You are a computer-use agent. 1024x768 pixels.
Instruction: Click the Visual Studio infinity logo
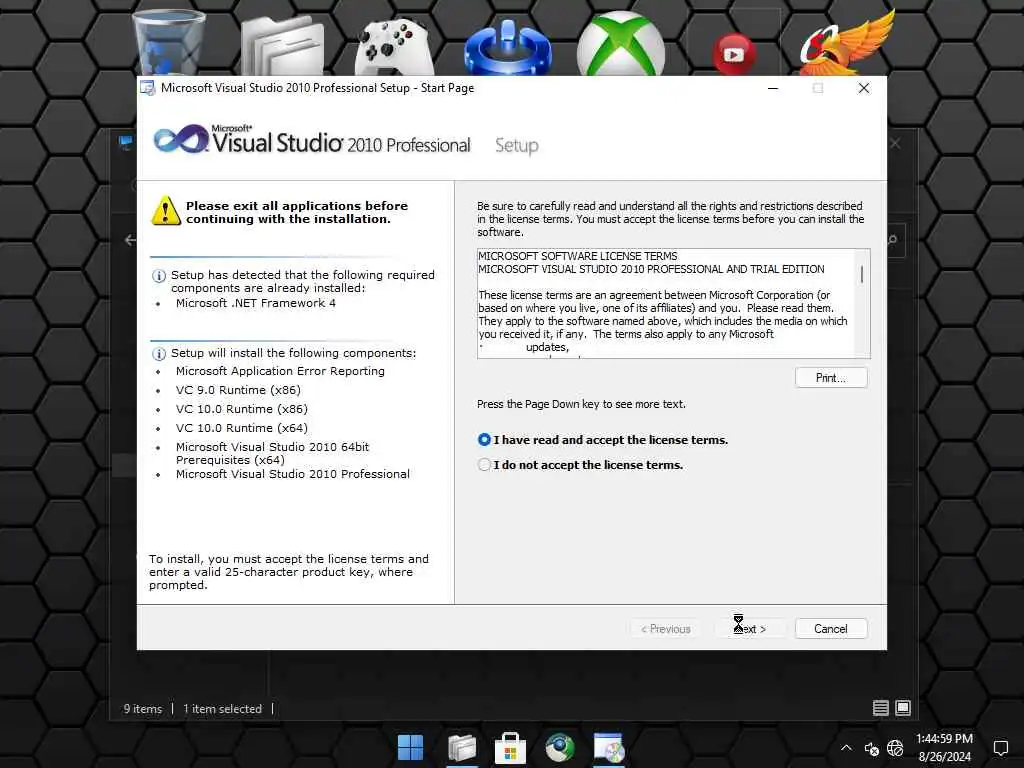click(181, 139)
